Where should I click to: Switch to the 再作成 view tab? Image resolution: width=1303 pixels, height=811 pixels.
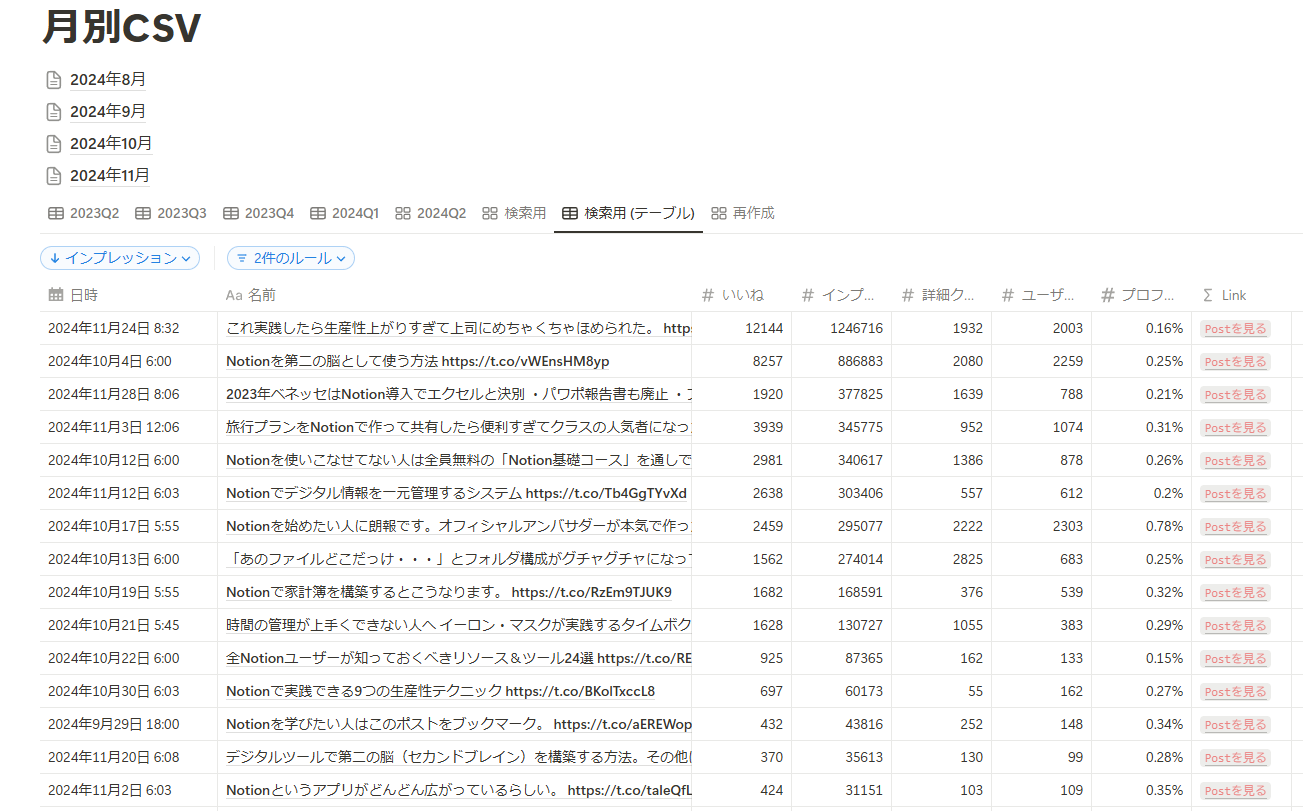click(743, 213)
